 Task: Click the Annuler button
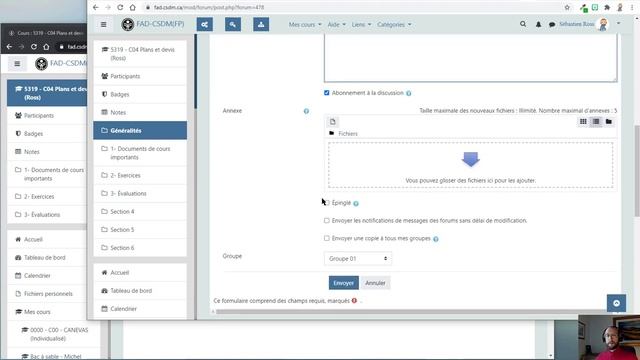pyautogui.click(x=375, y=283)
